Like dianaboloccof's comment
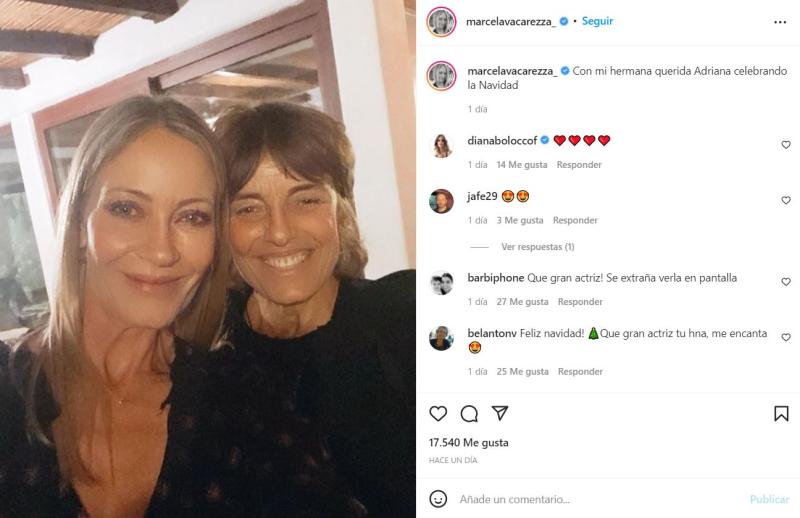 (785, 145)
